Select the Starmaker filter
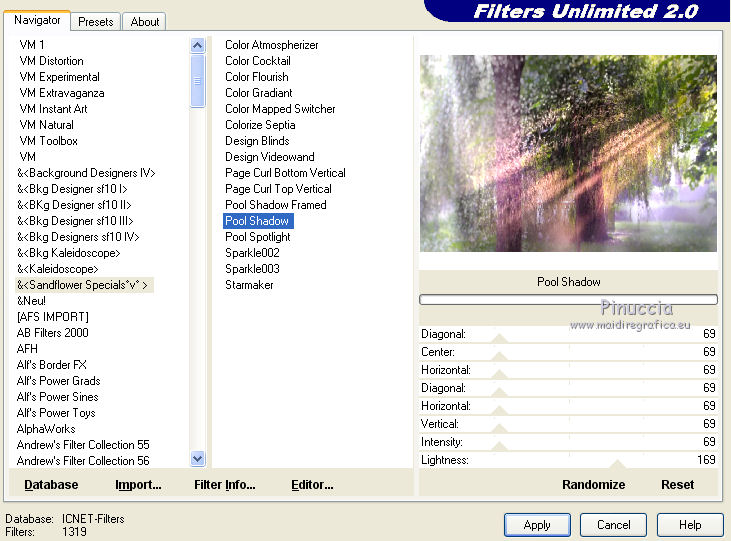731x541 pixels. 249,285
